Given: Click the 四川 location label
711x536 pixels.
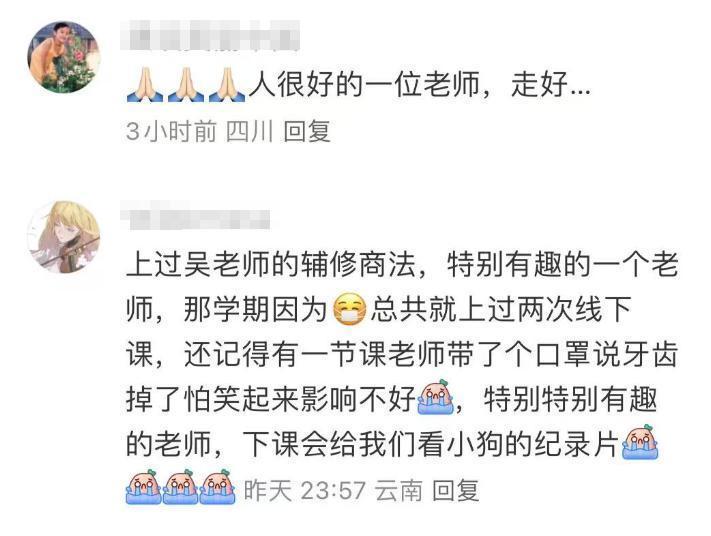Looking at the screenshot, I should [249, 132].
